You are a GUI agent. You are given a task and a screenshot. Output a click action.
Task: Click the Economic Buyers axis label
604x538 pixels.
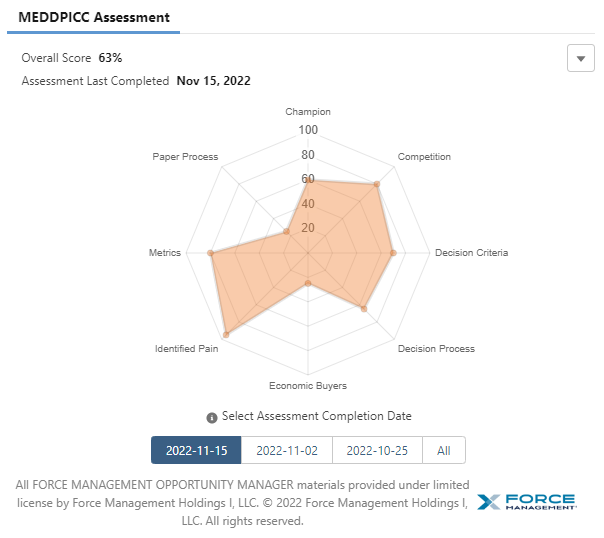pyautogui.click(x=308, y=386)
